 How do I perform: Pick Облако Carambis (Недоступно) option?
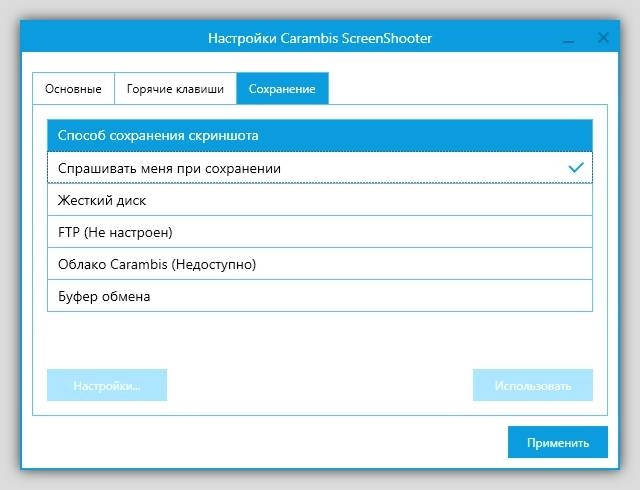point(320,264)
